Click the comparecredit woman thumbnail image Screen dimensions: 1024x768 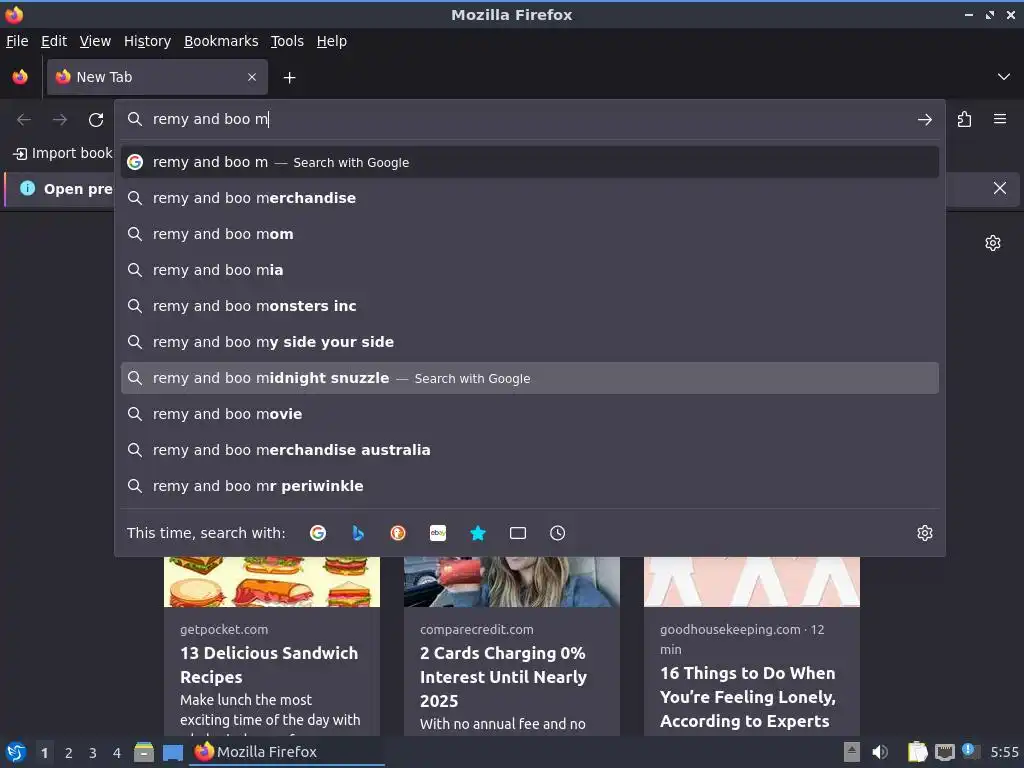pos(511,581)
